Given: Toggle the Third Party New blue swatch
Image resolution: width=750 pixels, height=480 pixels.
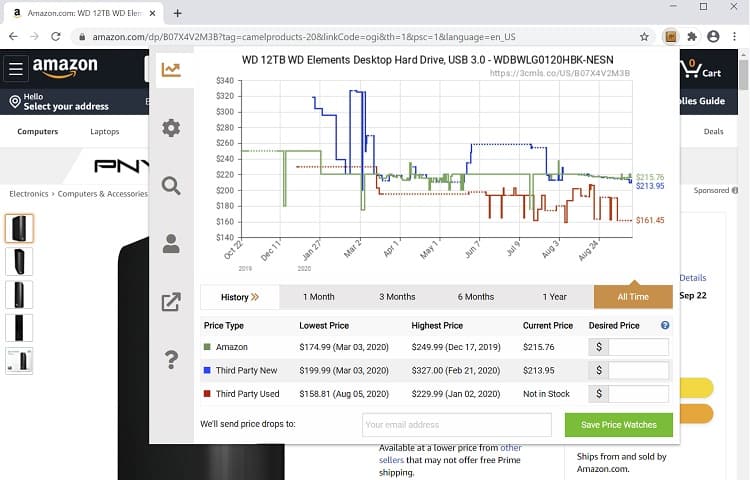Looking at the screenshot, I should pyautogui.click(x=207, y=370).
